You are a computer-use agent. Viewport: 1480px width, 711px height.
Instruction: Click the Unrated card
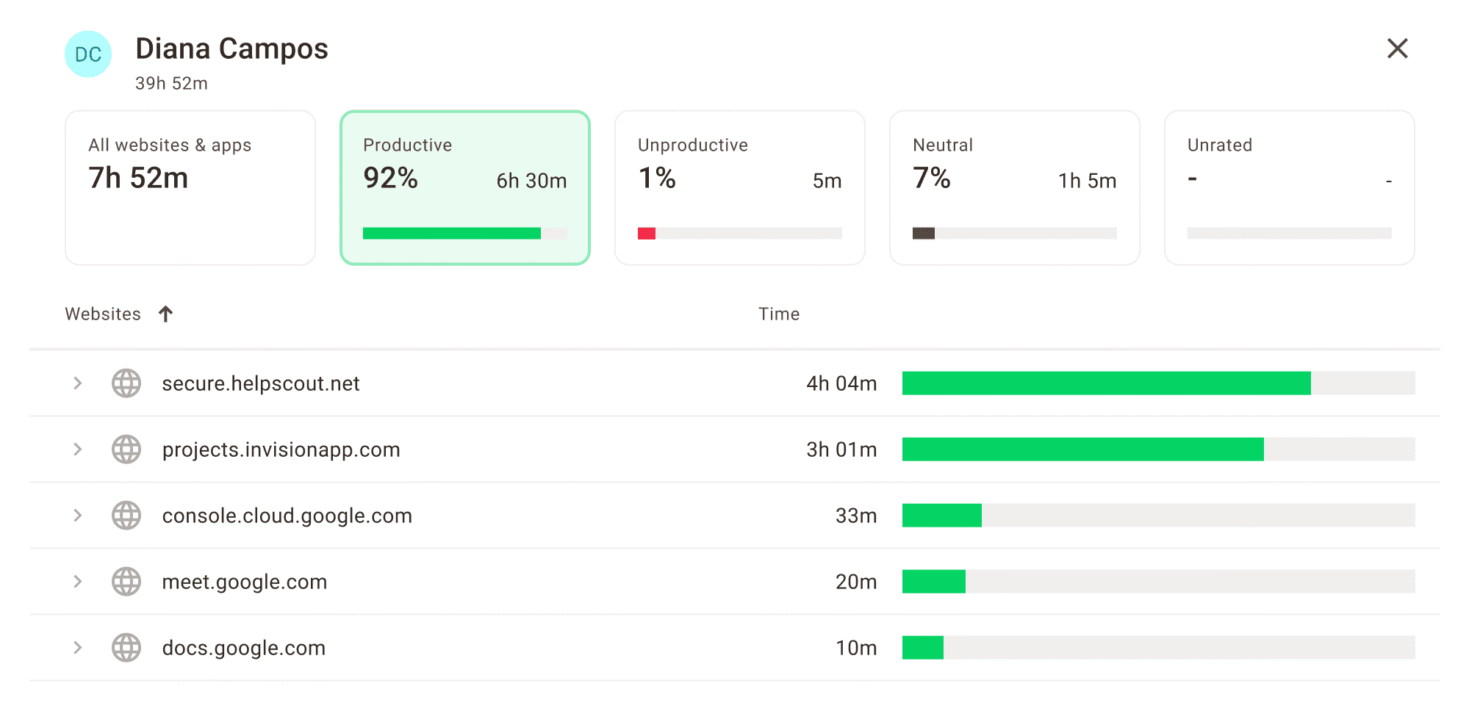[x=1289, y=187]
